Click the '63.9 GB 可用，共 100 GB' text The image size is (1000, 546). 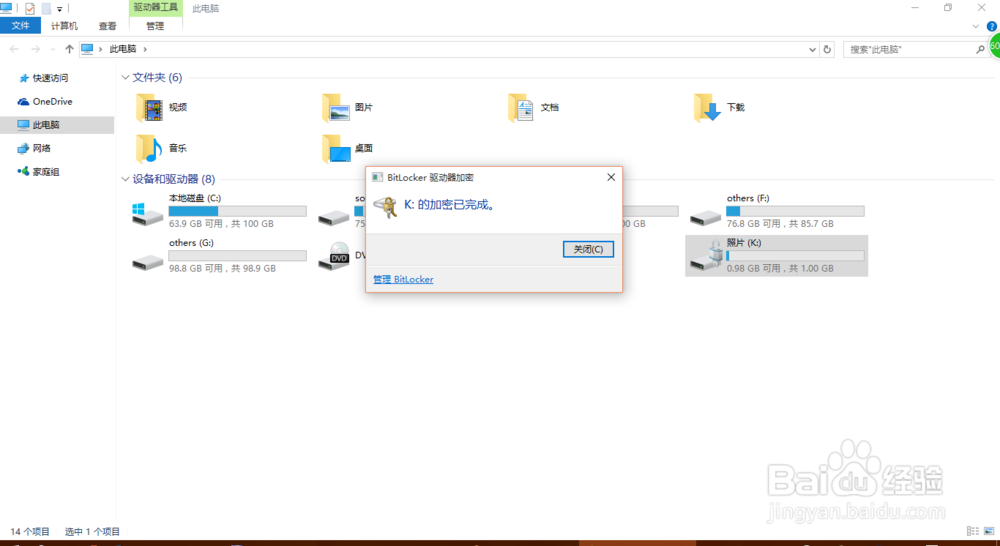tap(221, 224)
